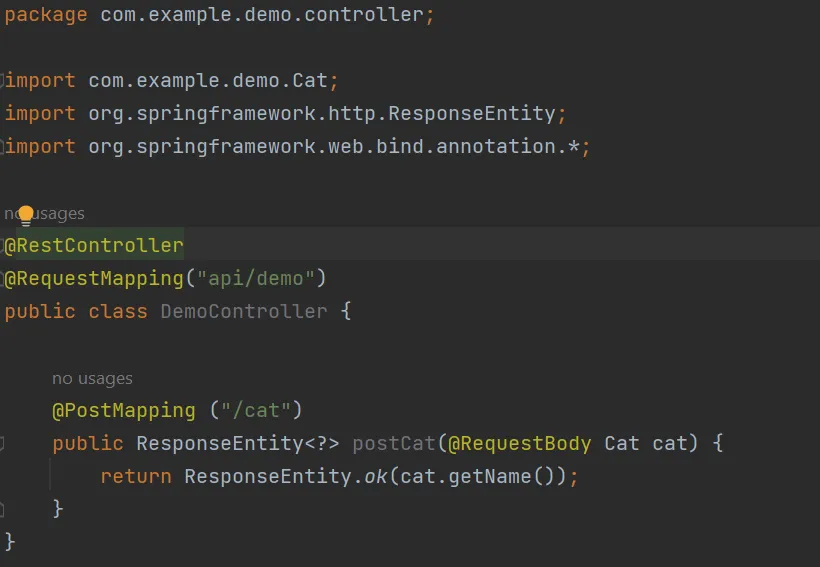Click the com.example.demo.Cat import
The height and width of the screenshot is (567, 820).
[x=213, y=80]
